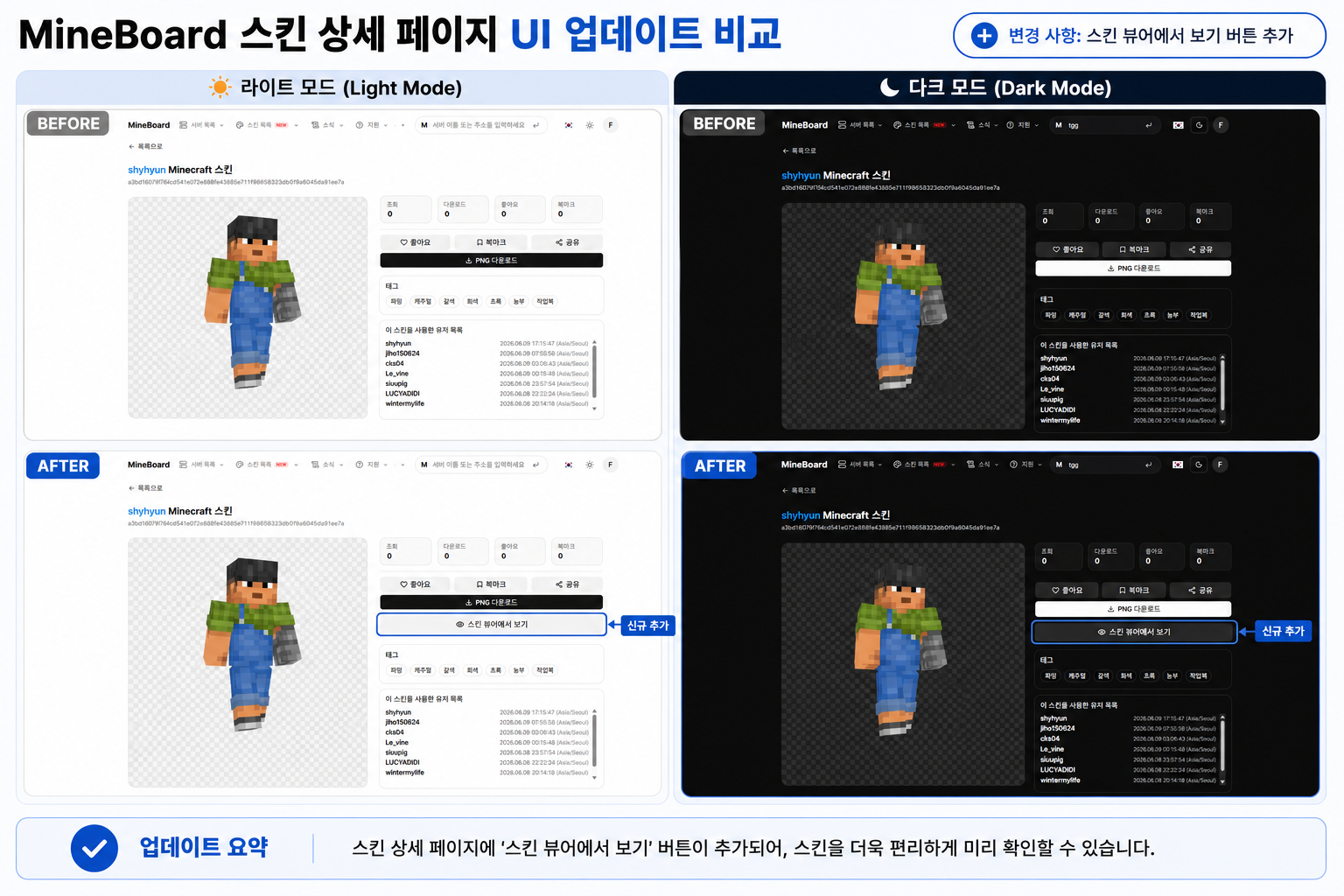Click MineBoard logo in light AFTER panel
Viewport: 1344px width, 896px height.
click(149, 465)
